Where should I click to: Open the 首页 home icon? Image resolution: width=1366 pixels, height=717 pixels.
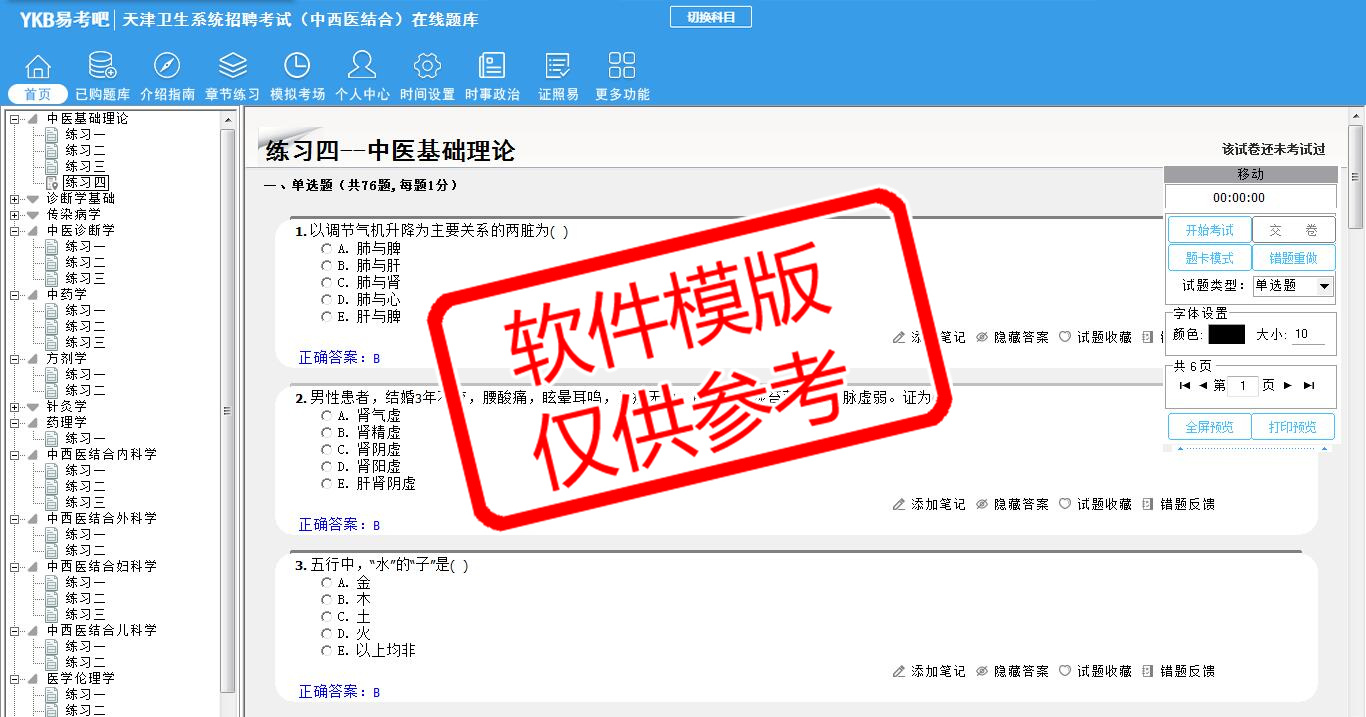(x=38, y=67)
